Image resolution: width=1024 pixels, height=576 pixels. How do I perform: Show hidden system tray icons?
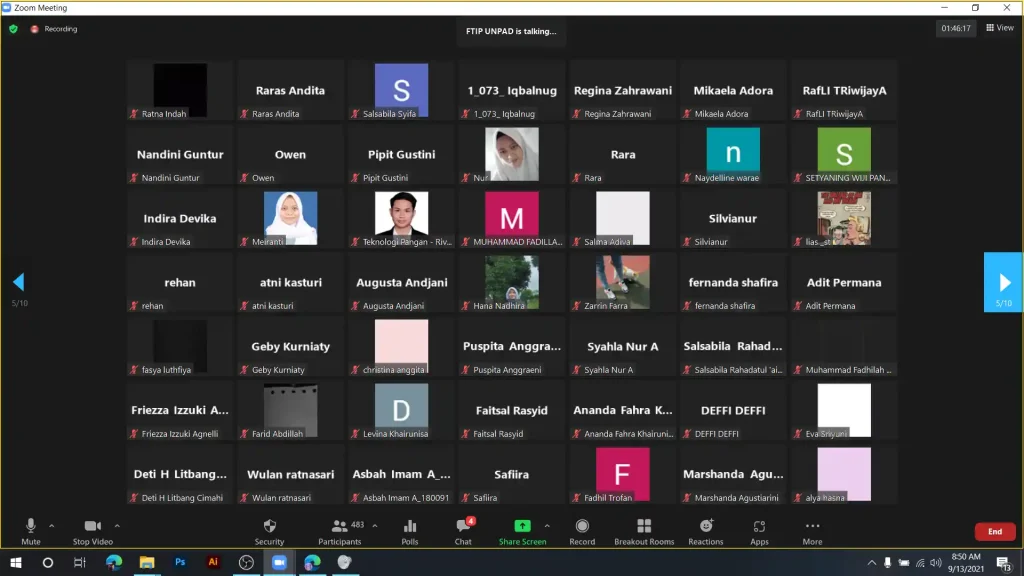[872, 562]
